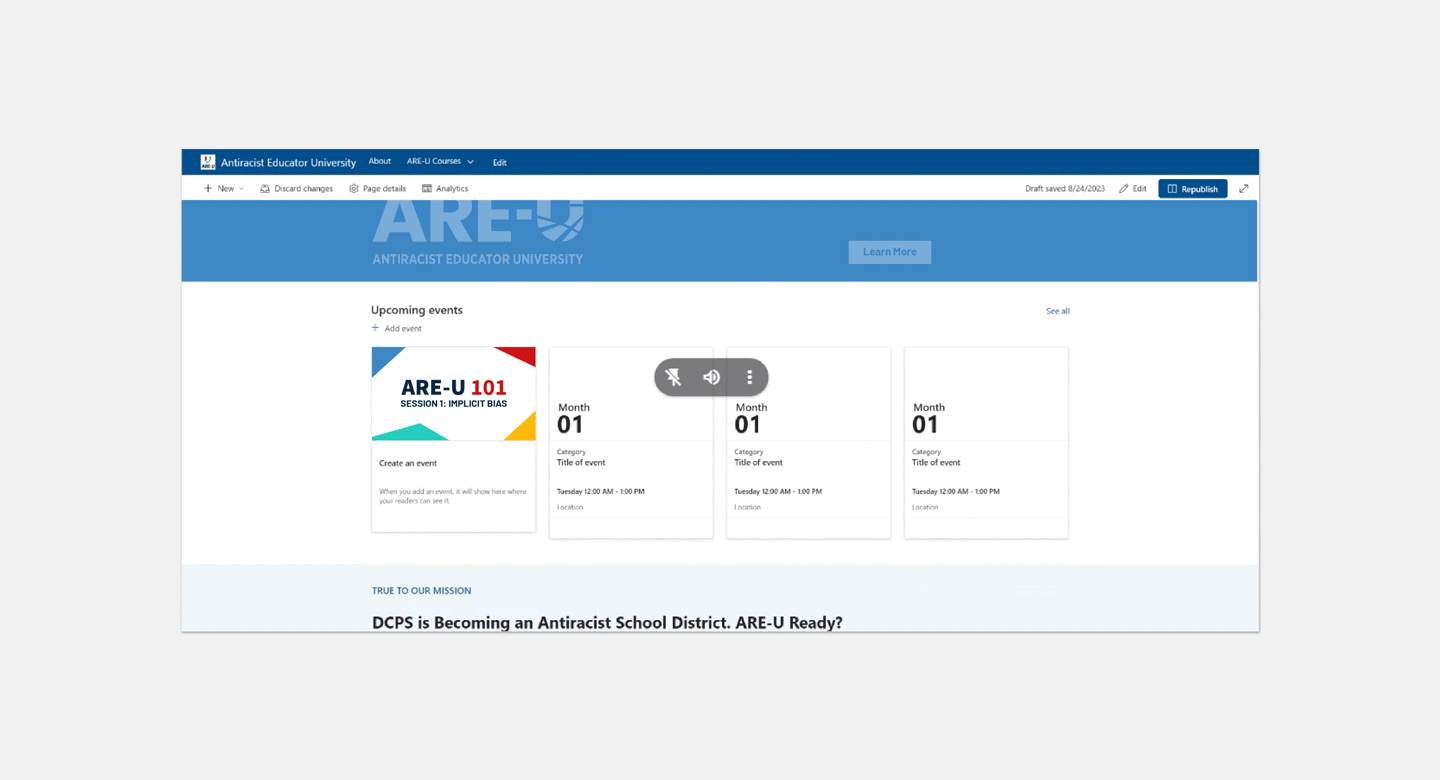Click the Antiracist Educator University site title
This screenshot has width=1440, height=780.
pyautogui.click(x=288, y=163)
